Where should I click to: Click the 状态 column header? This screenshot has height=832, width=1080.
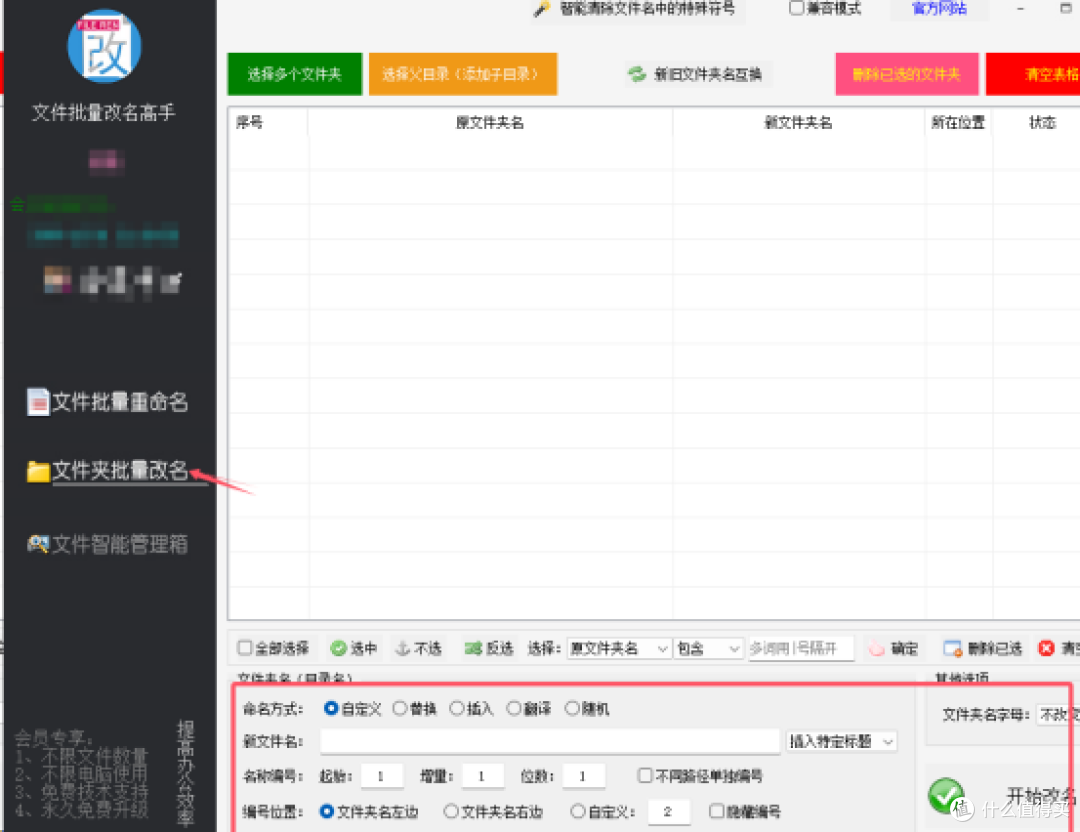pos(1042,123)
